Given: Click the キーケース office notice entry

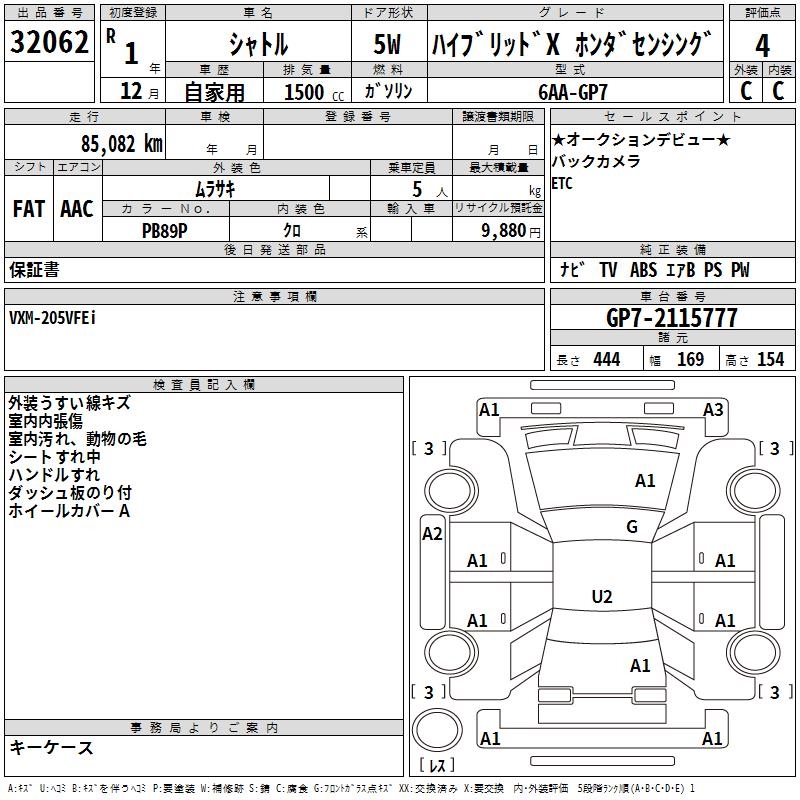Looking at the screenshot, I should [x=51, y=748].
